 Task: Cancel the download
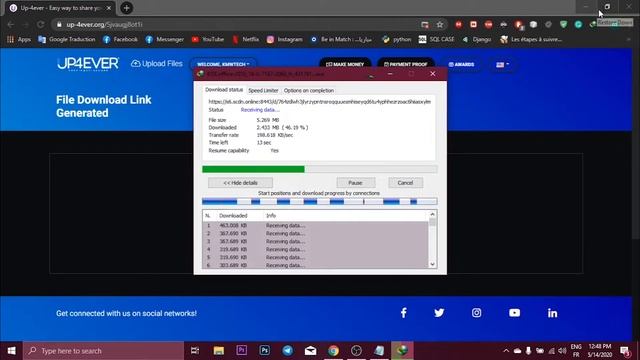click(x=405, y=183)
